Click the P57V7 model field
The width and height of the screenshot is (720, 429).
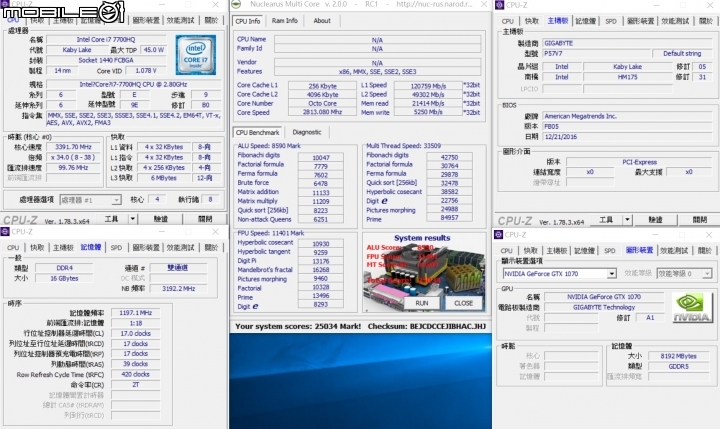tap(596, 54)
